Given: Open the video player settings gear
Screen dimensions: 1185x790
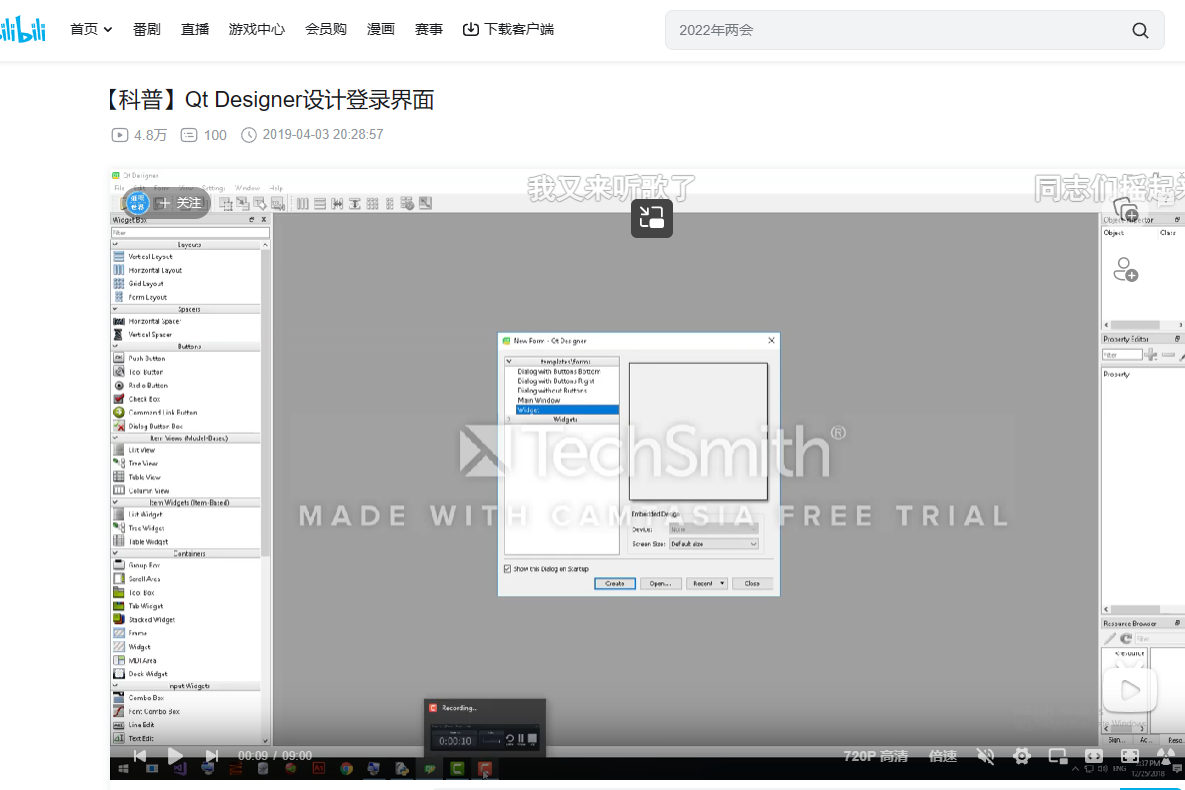Looking at the screenshot, I should click(x=1021, y=756).
